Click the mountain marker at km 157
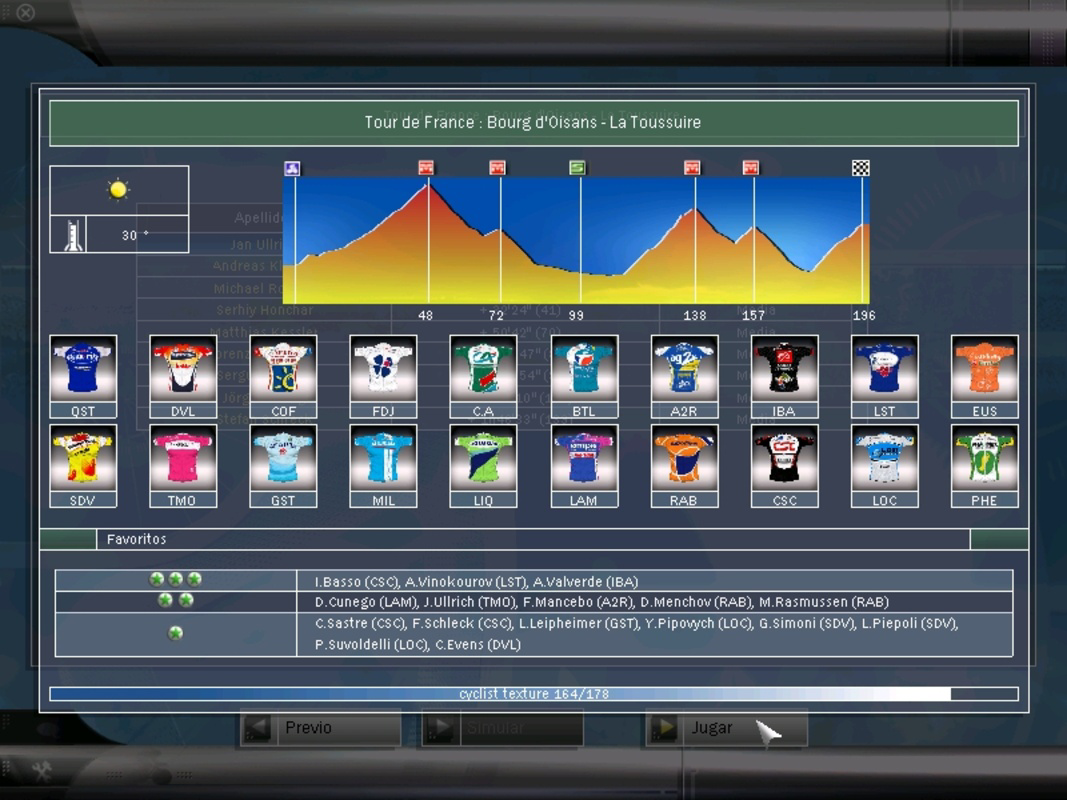Screen dimensions: 1067x800 751,167
